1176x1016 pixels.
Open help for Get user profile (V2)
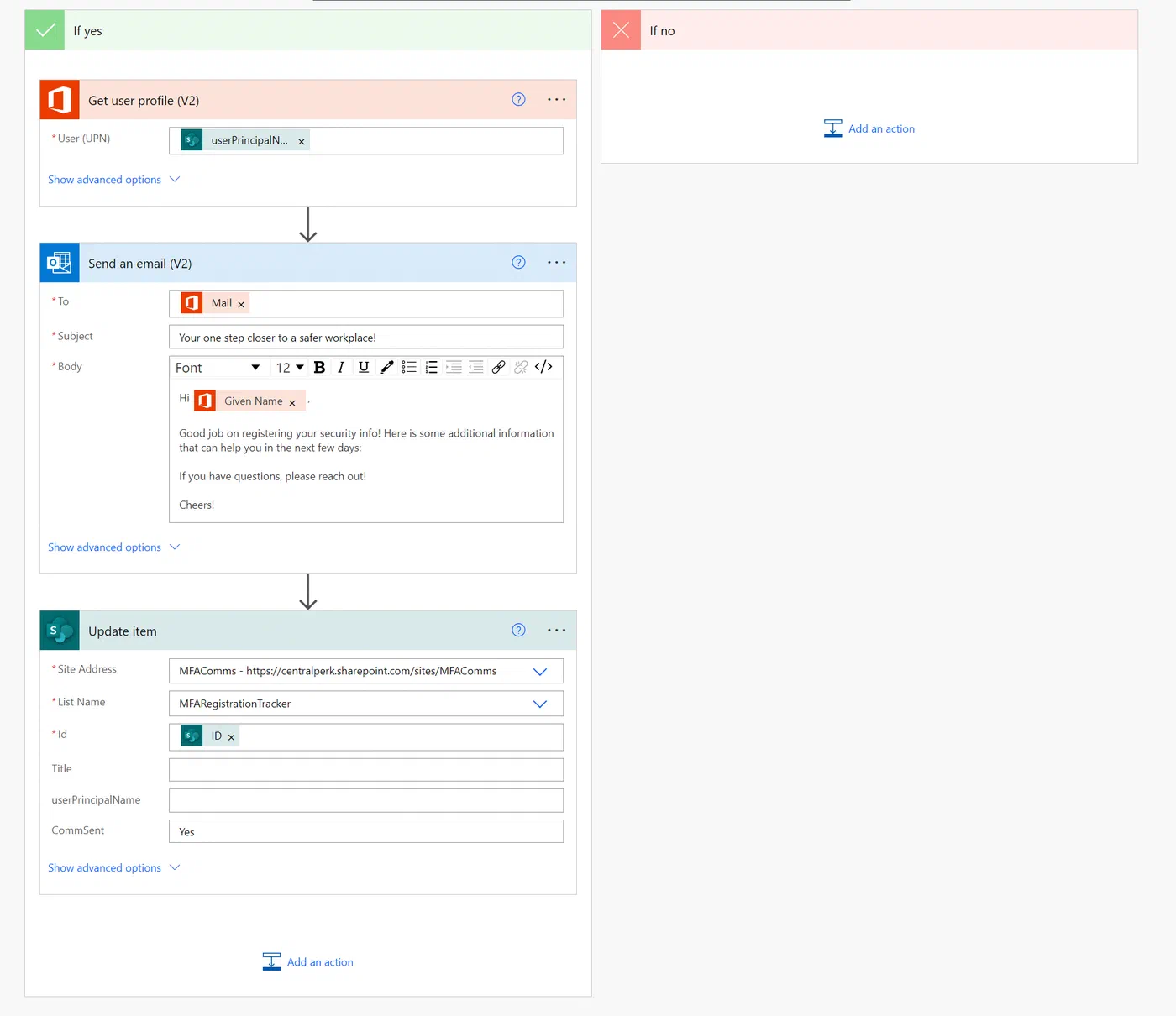[x=519, y=99]
